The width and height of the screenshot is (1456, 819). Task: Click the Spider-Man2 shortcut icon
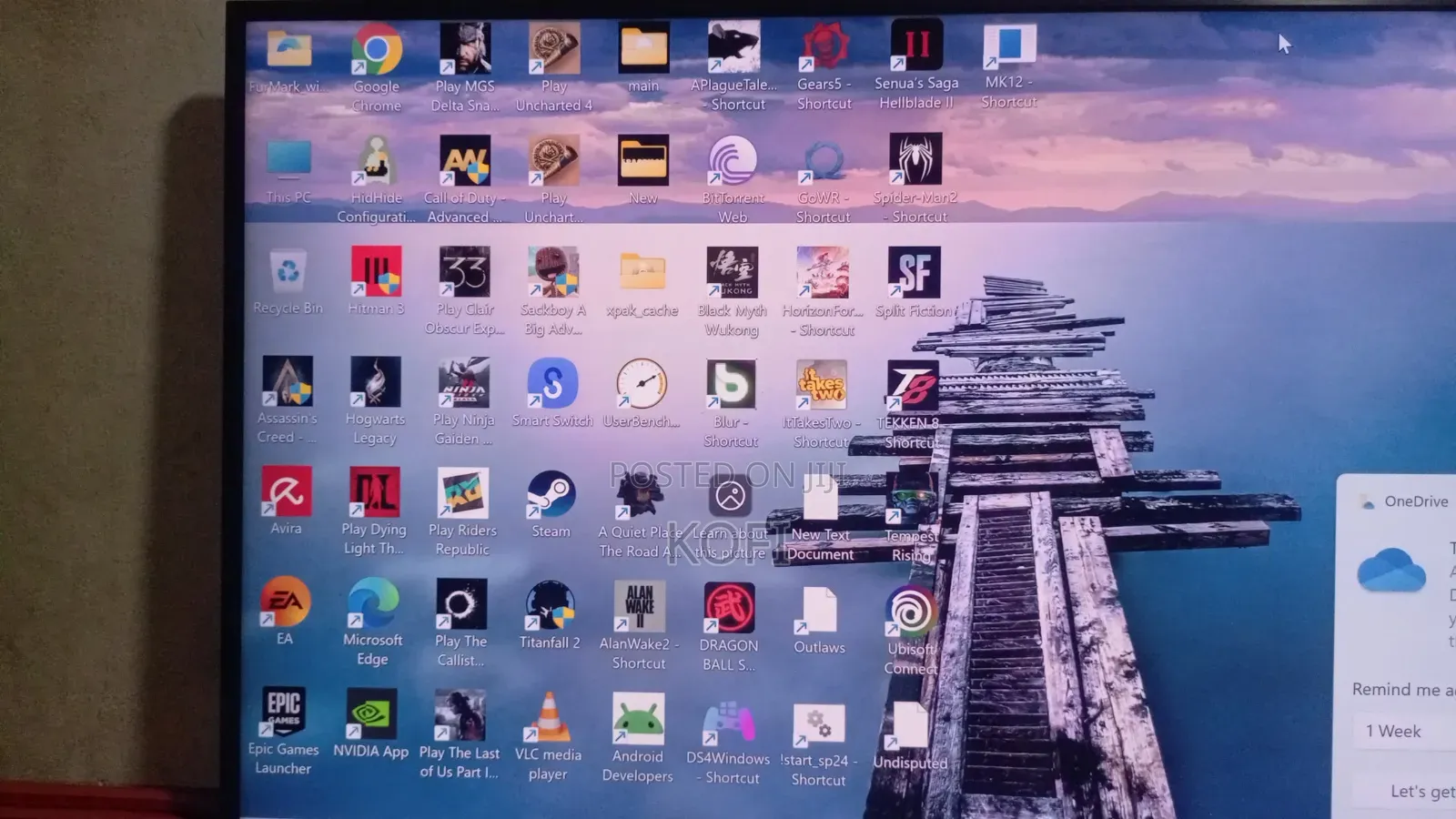click(x=915, y=159)
